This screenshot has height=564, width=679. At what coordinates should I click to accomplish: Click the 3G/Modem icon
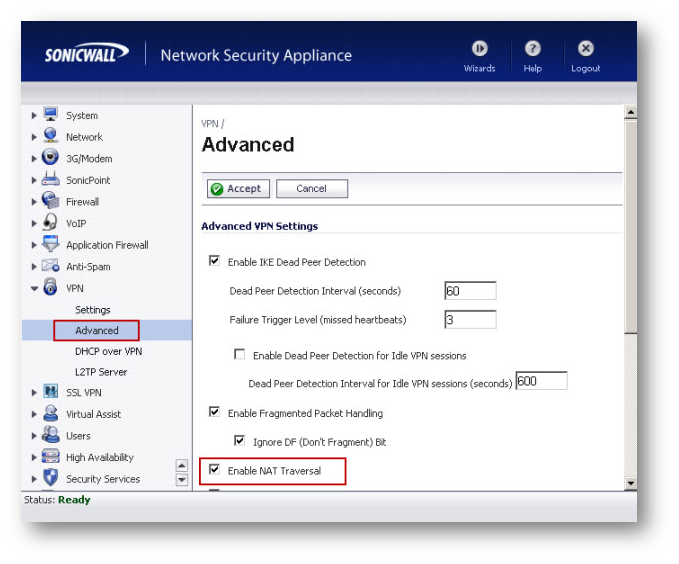coord(50,157)
